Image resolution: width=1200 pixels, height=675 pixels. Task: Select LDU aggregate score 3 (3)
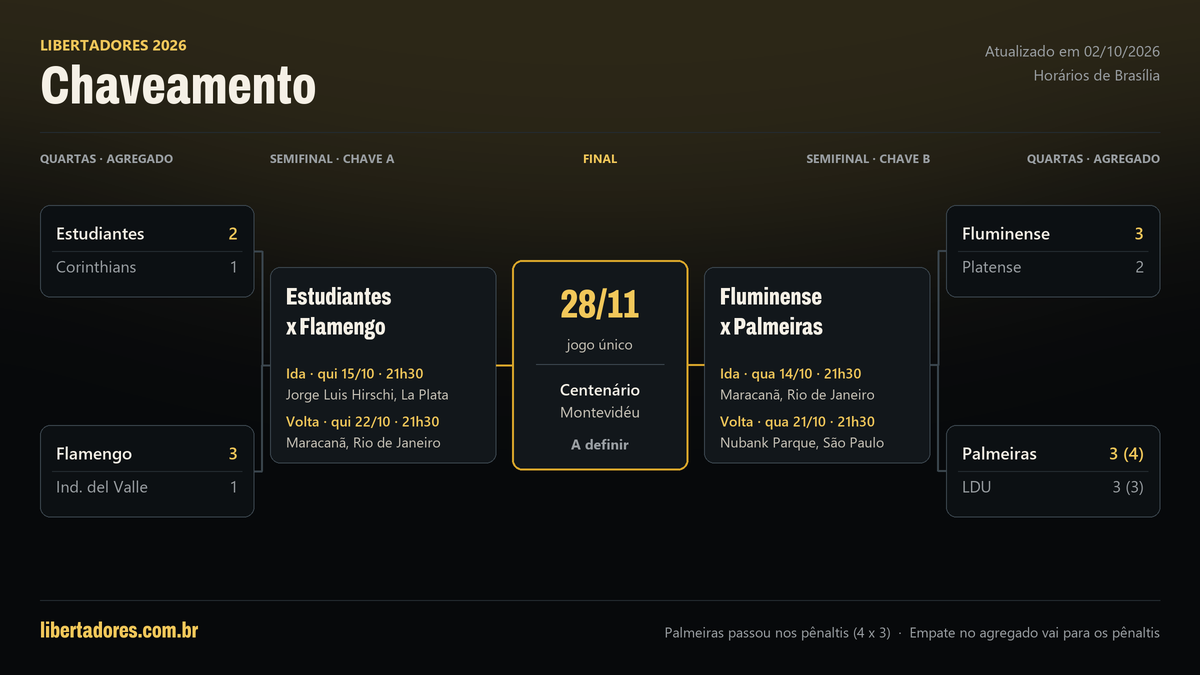(x=1127, y=487)
